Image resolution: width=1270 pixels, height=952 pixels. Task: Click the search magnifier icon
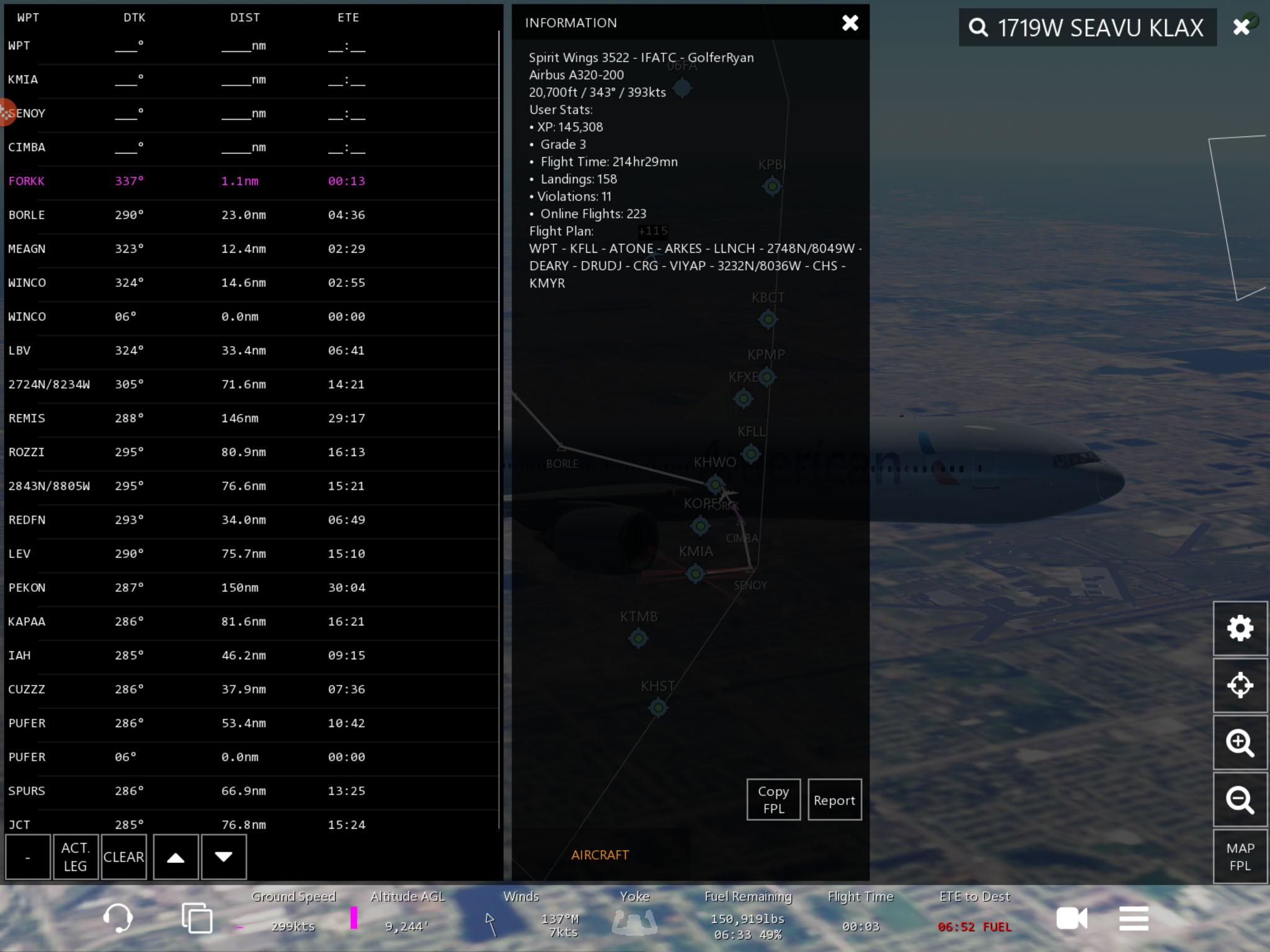(979, 27)
